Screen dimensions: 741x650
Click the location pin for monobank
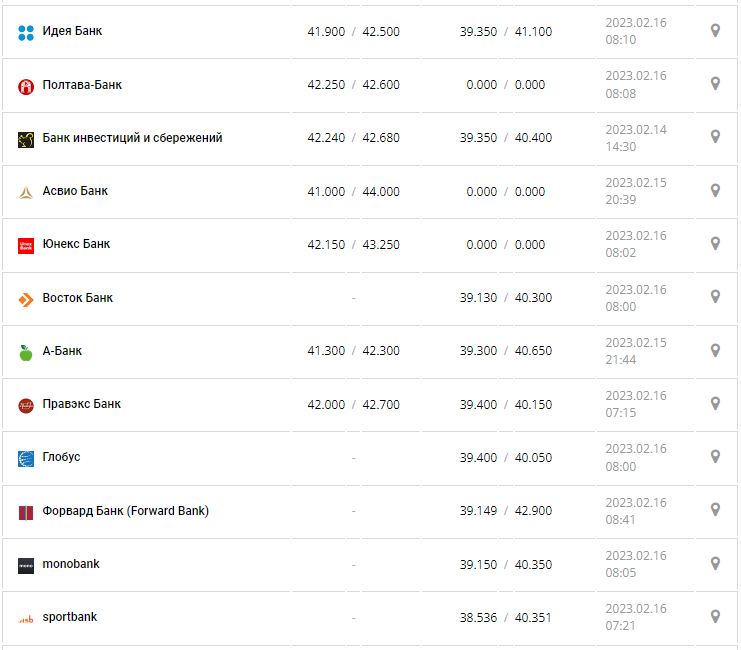(715, 563)
